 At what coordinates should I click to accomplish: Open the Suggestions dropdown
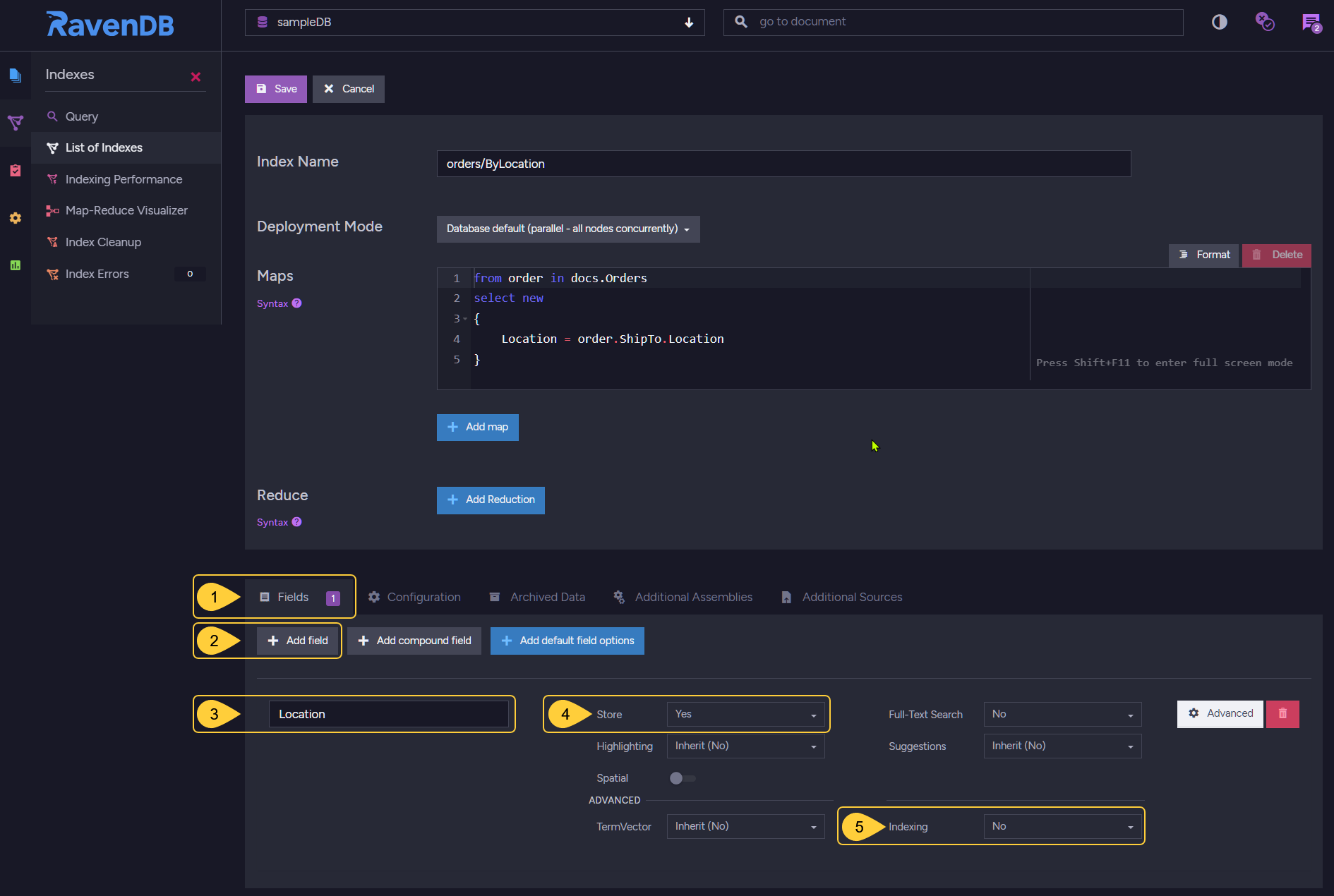point(1062,746)
